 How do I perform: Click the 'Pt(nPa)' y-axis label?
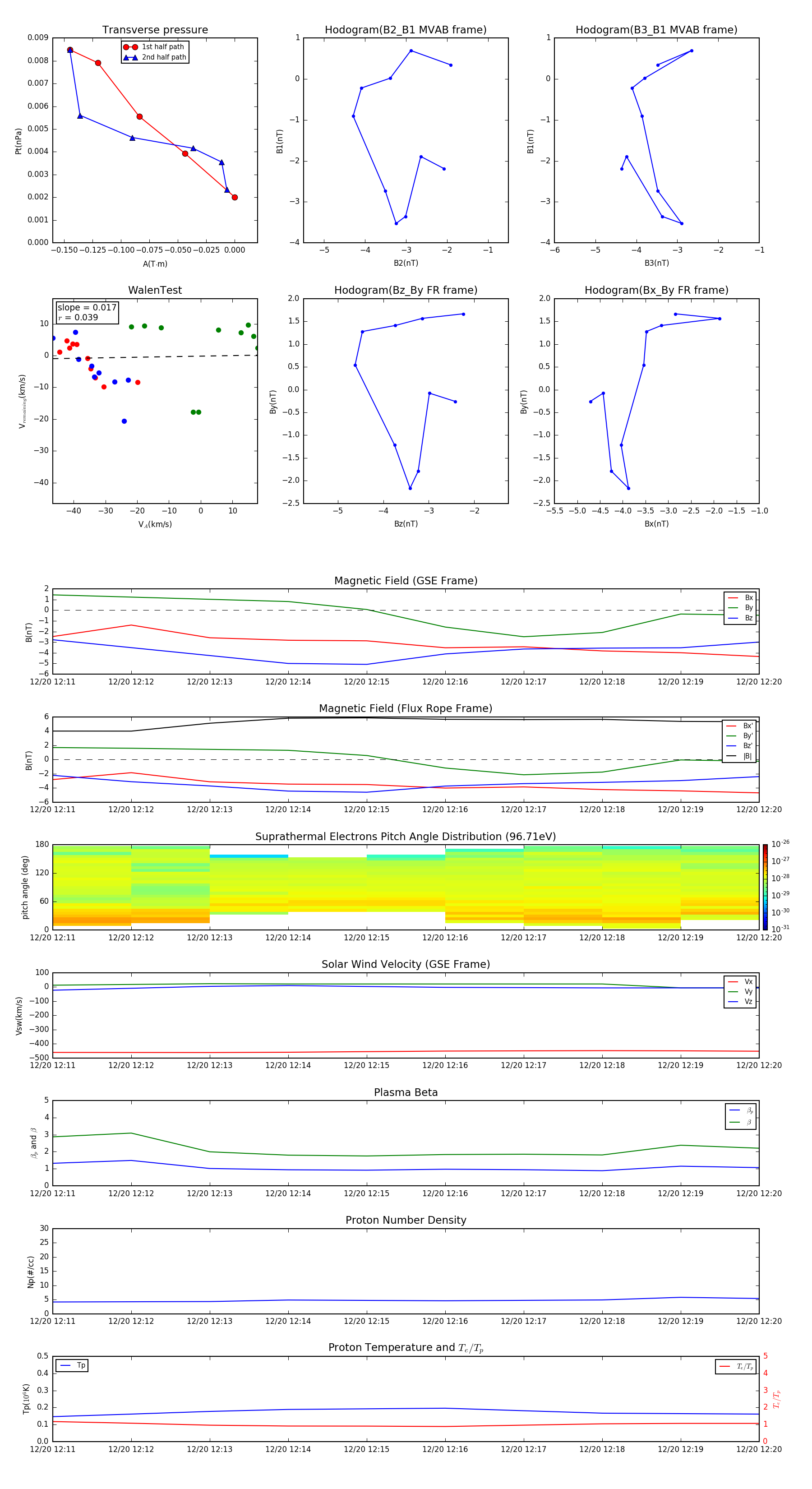(x=18, y=140)
